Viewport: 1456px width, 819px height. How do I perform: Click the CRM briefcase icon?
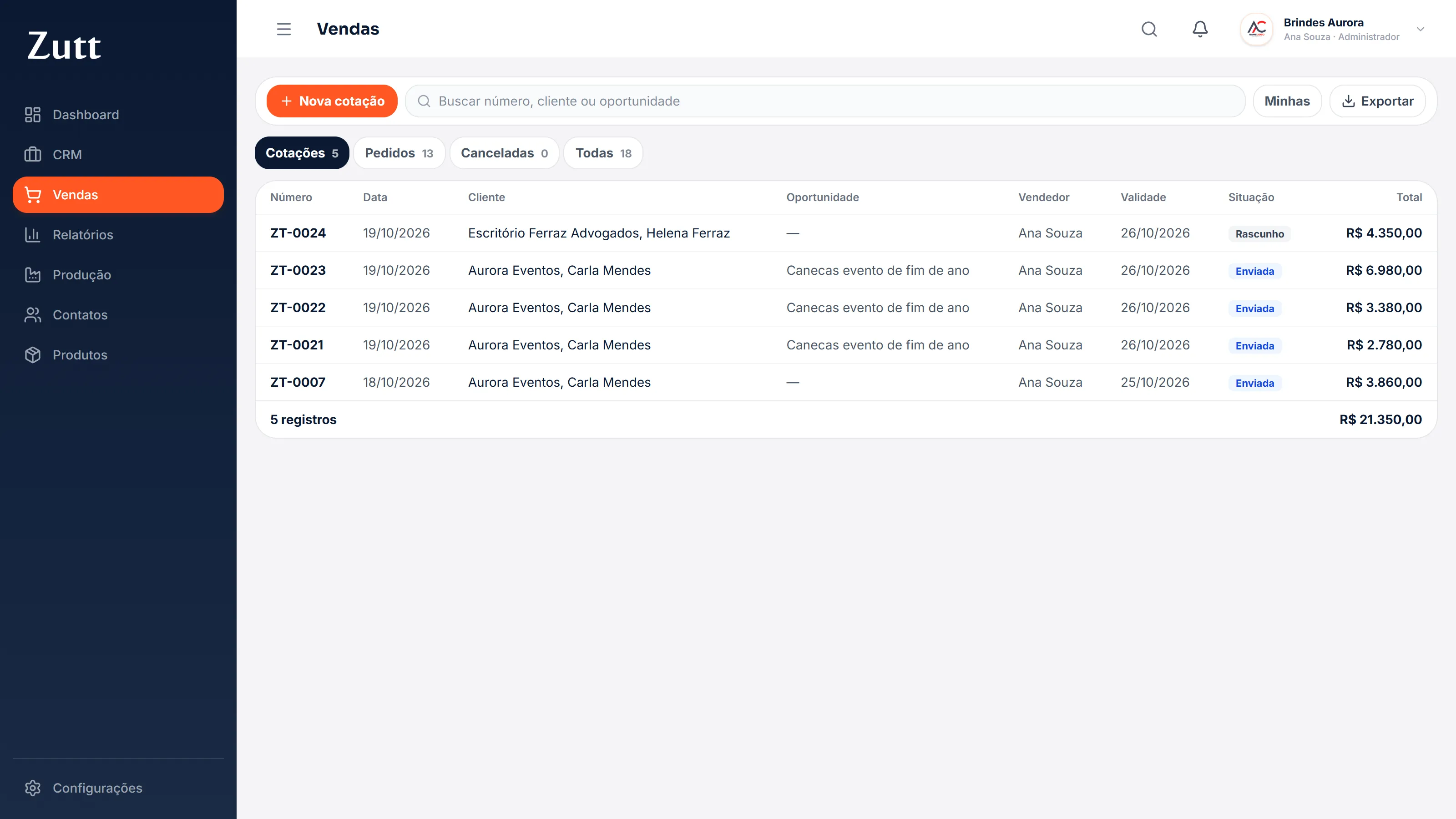point(33,154)
